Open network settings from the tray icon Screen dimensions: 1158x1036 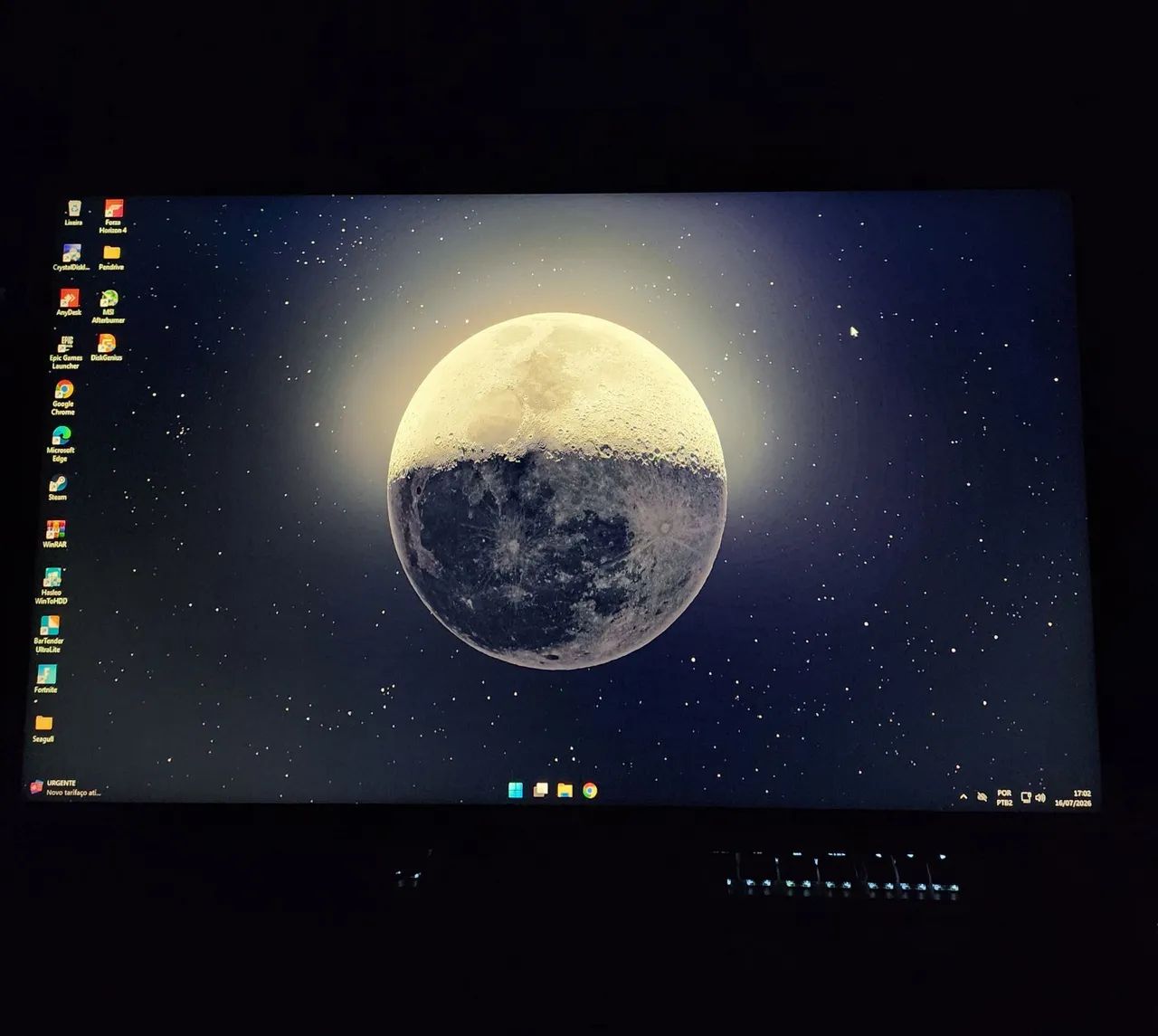[x=1026, y=798]
